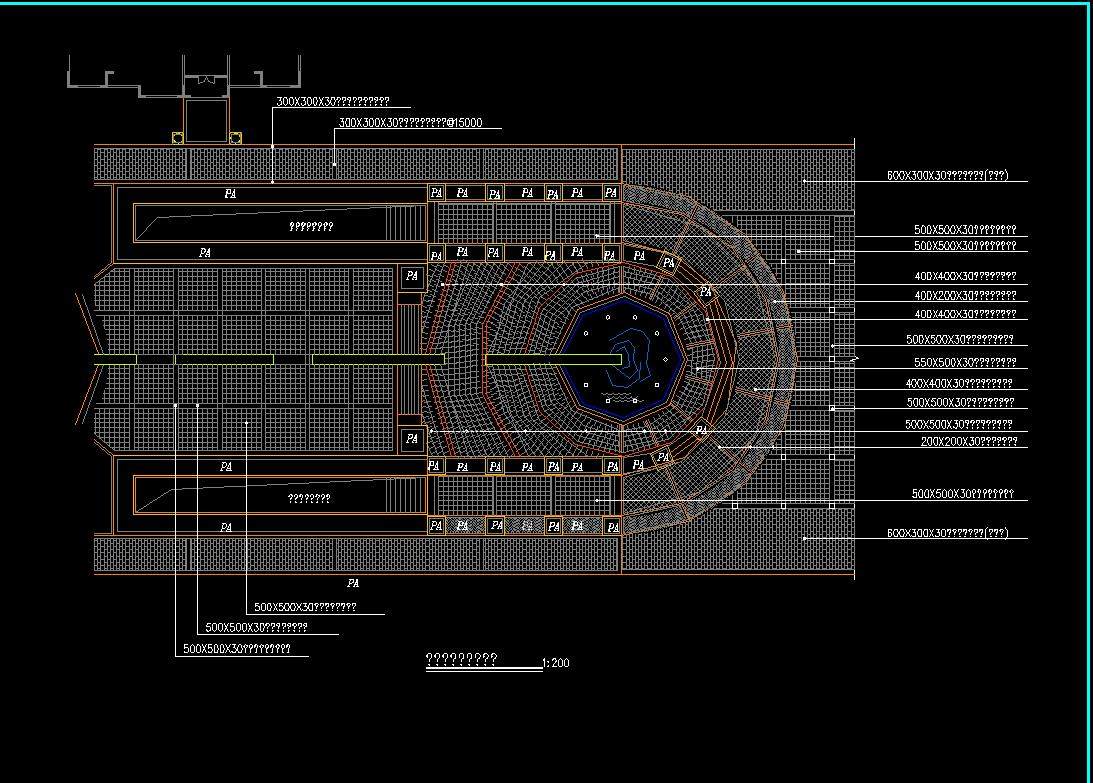Click the wave symbol inside the fountain pool
The image size is (1093, 783).
(x=621, y=399)
